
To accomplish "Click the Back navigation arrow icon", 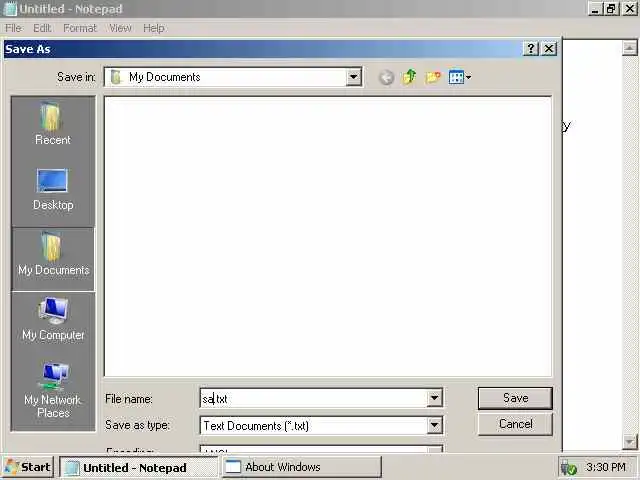I will (x=386, y=77).
